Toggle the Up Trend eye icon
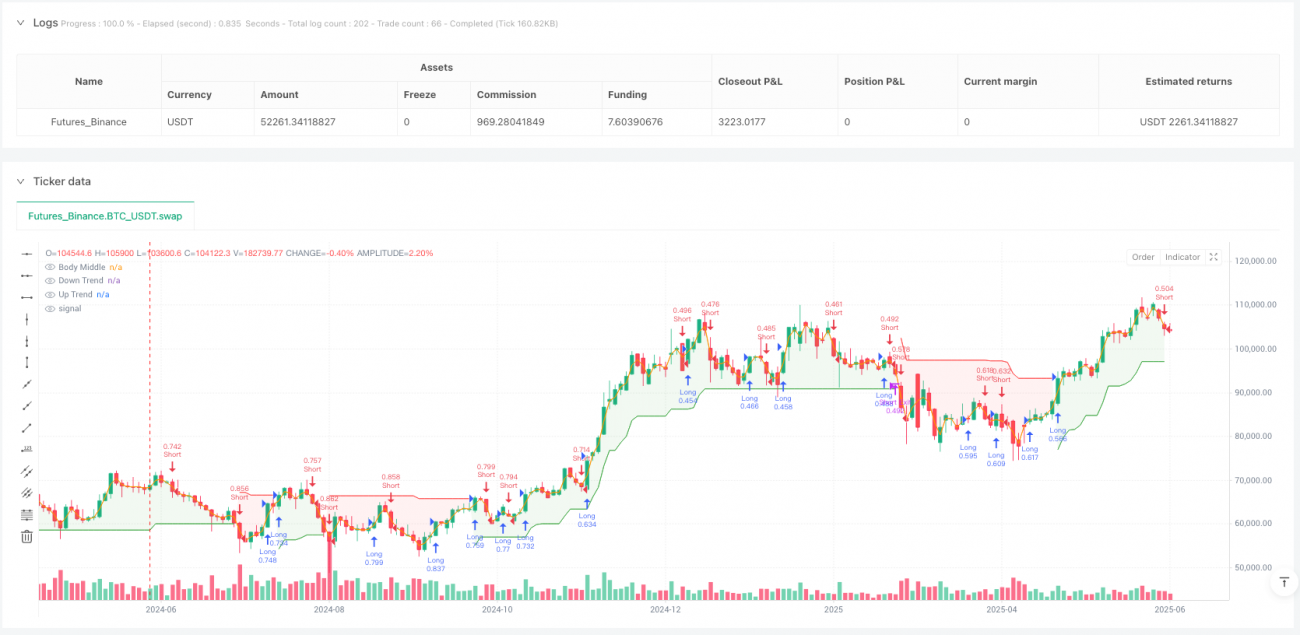Screen dimensions: 1300x635 tap(50, 295)
